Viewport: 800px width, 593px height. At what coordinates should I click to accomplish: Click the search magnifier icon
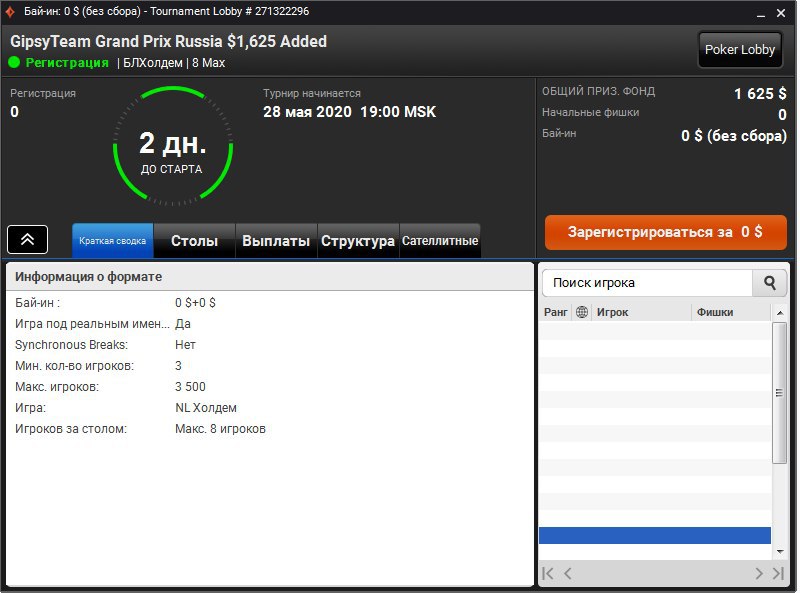[x=769, y=283]
